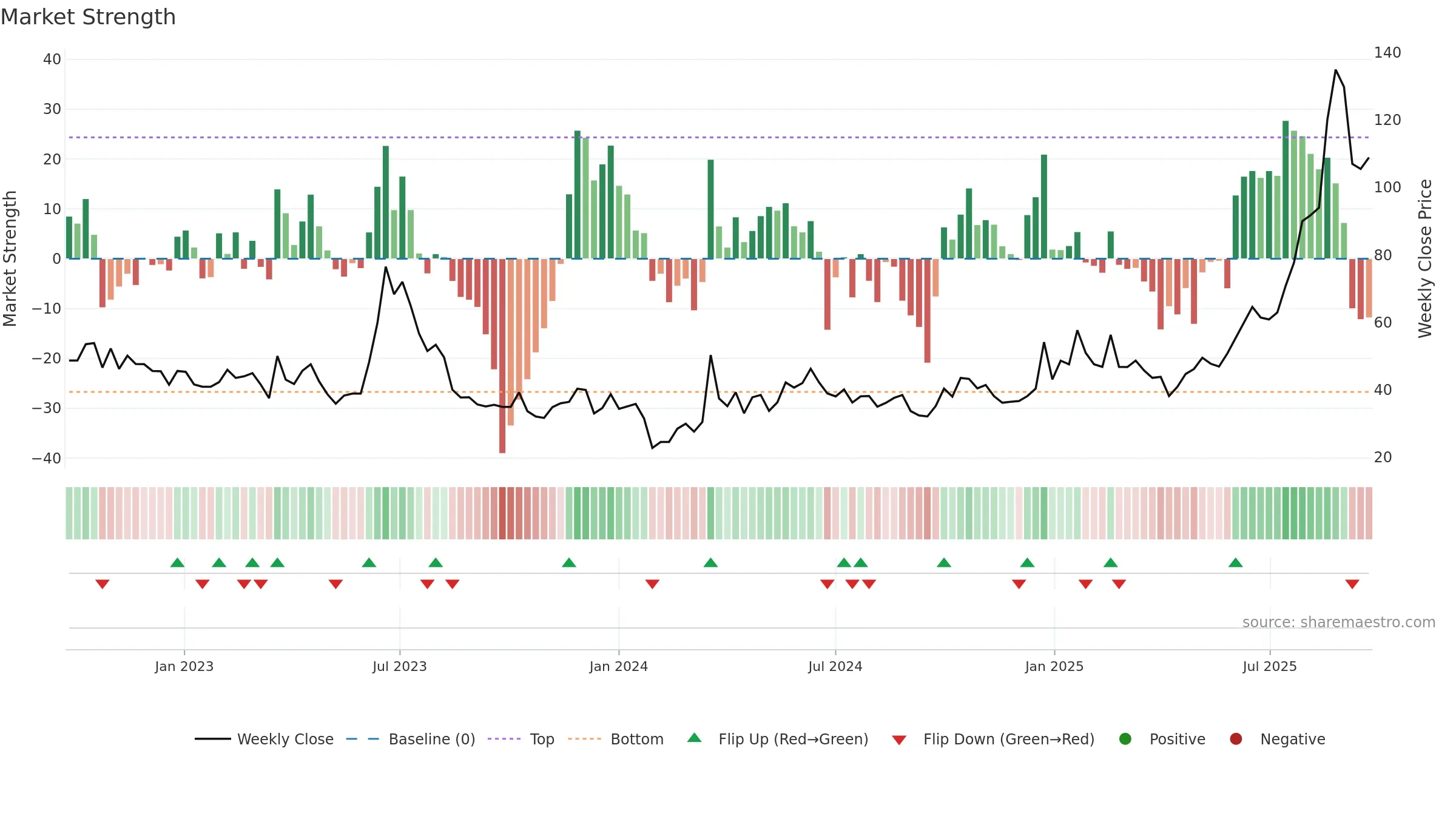Click the 140 tick on the price axis
The width and height of the screenshot is (1456, 819).
pos(1387,53)
